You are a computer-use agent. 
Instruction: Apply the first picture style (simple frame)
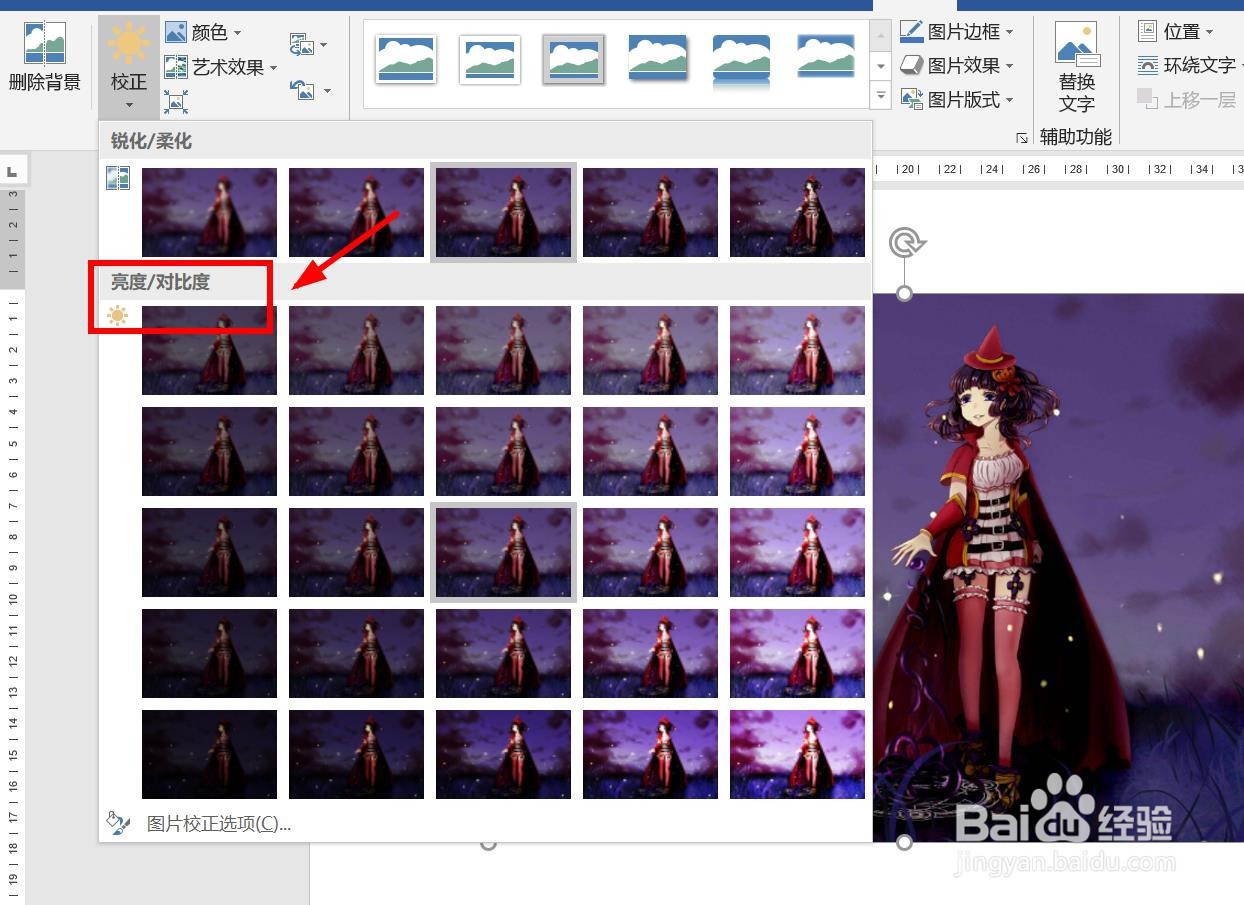tap(406, 58)
